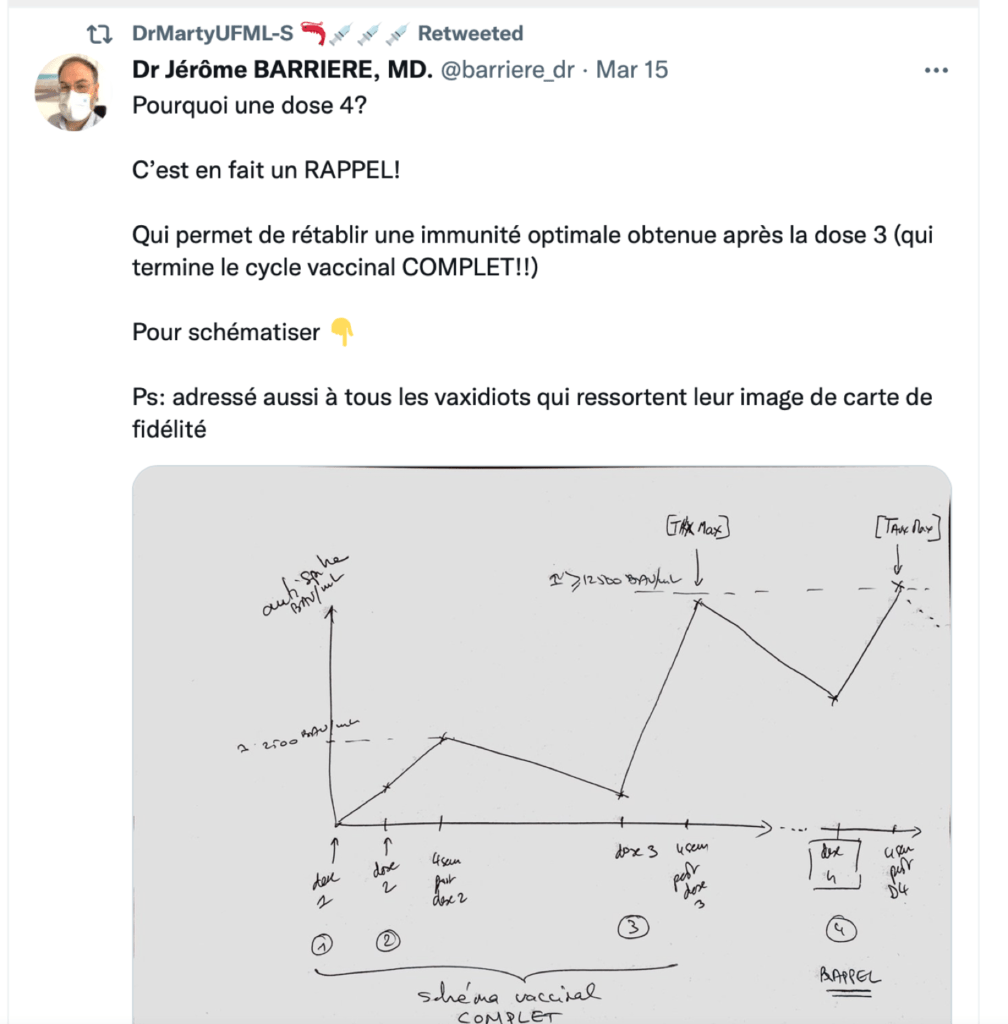
Task: Click the circled number 3 in the drawing
Action: [633, 927]
